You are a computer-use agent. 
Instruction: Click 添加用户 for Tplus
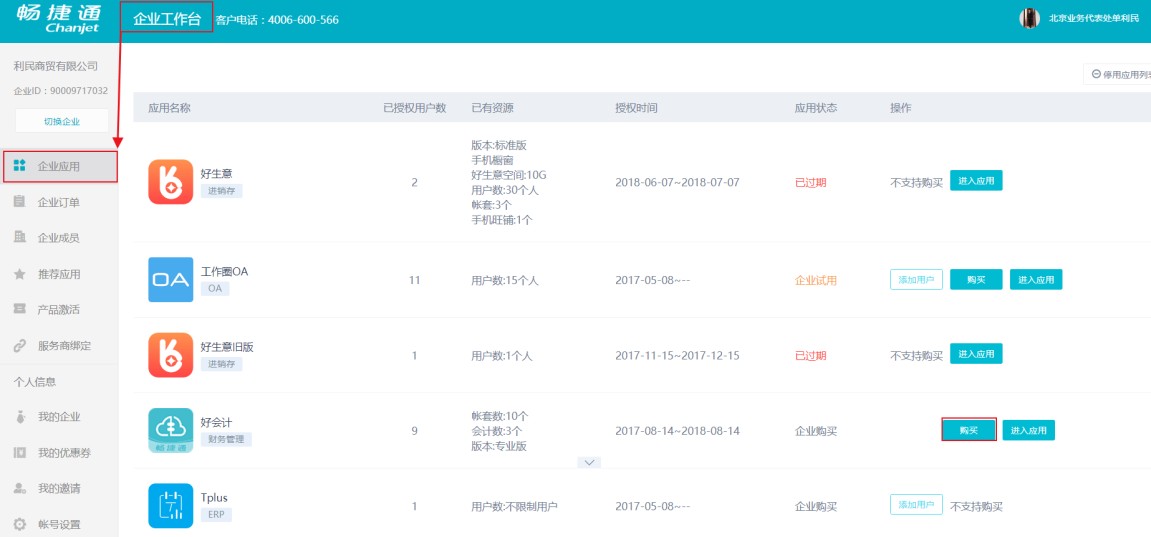click(x=916, y=505)
